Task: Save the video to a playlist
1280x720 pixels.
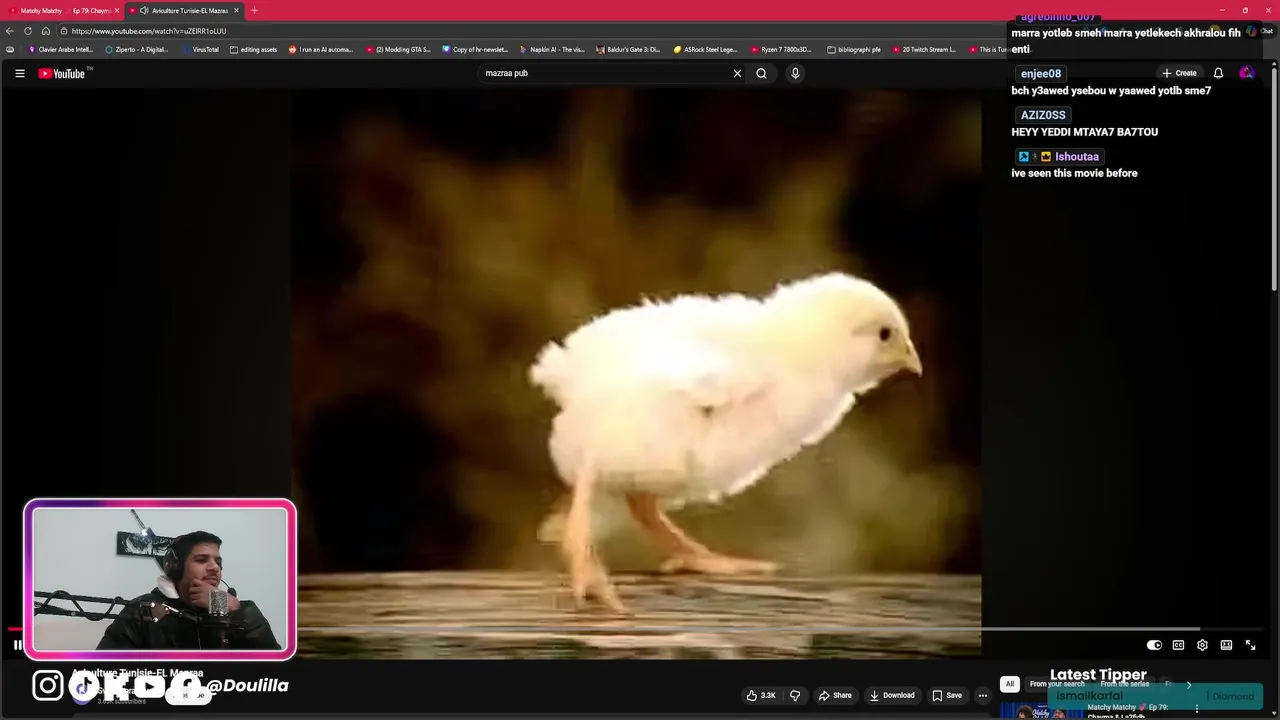Action: coord(947,695)
